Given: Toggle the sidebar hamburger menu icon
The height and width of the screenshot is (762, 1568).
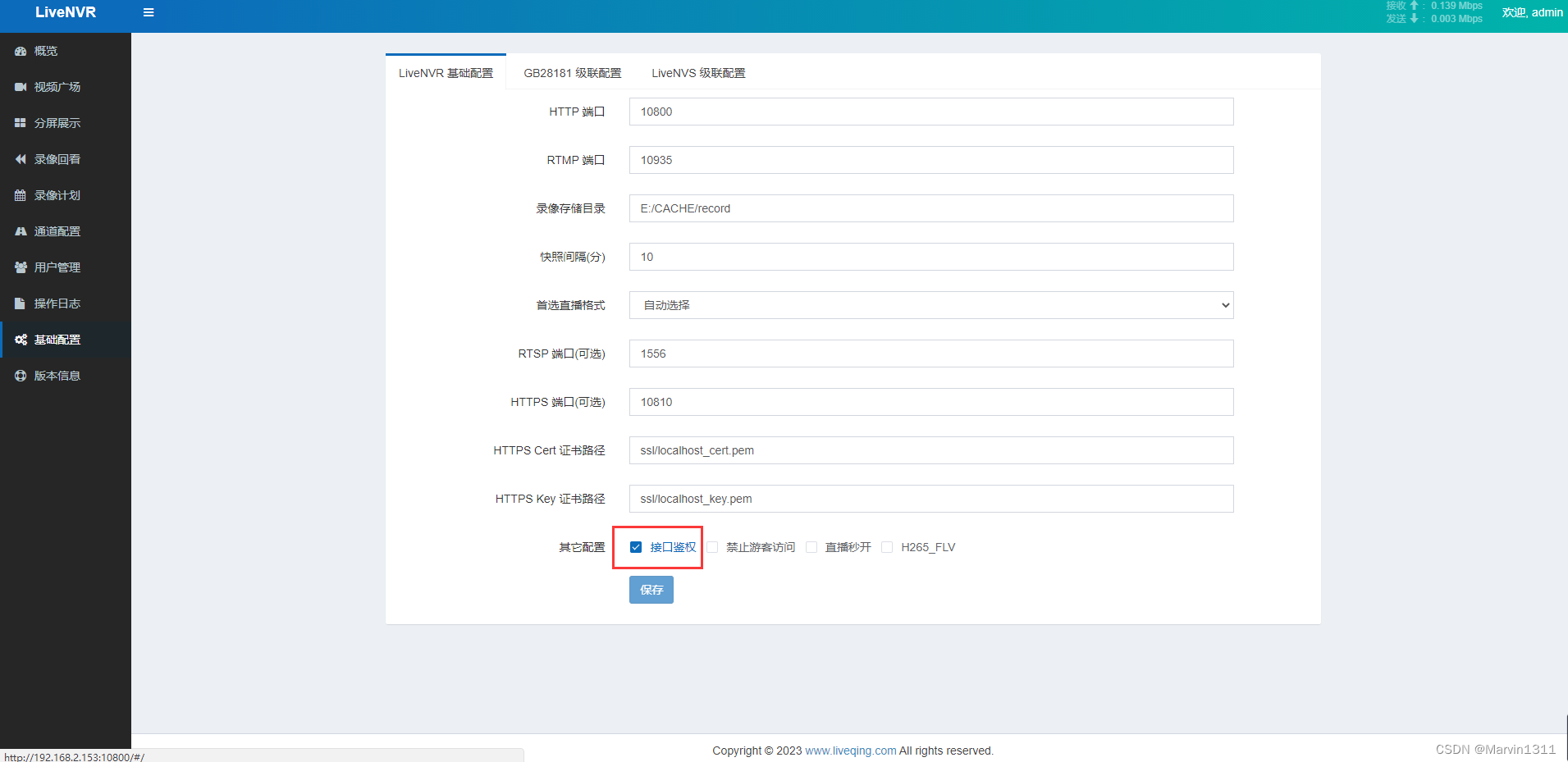Looking at the screenshot, I should pyautogui.click(x=149, y=12).
